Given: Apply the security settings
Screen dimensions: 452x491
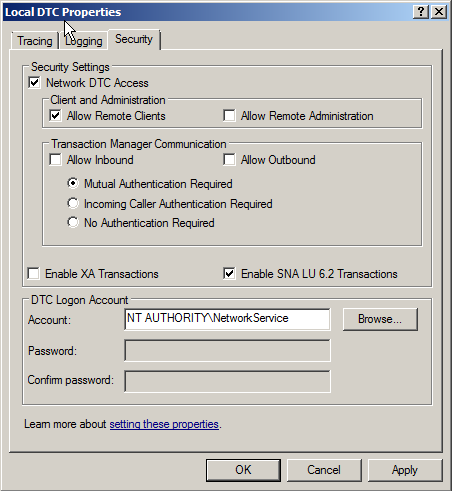Looking at the screenshot, I should 405,470.
